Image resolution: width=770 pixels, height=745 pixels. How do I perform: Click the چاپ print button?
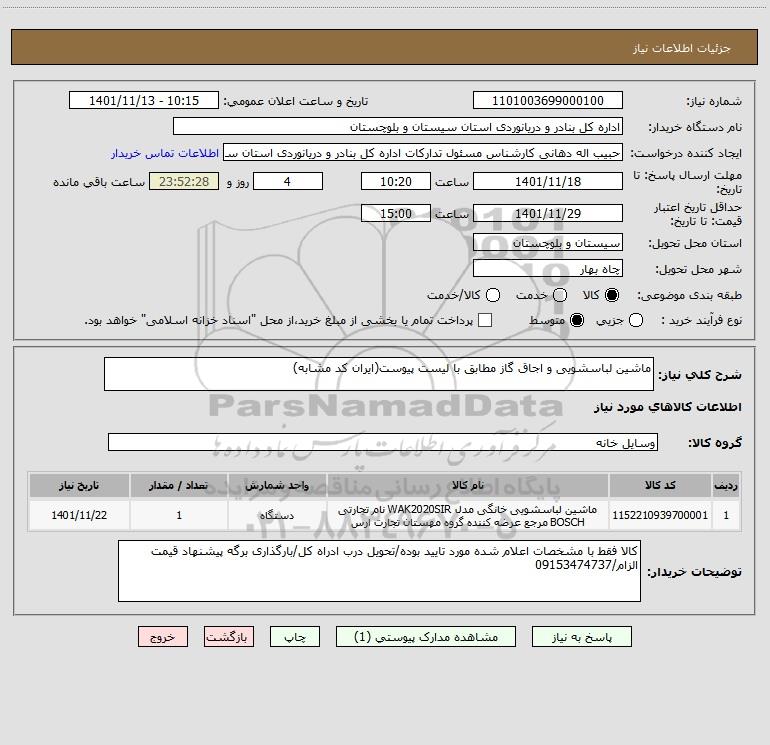[295, 637]
